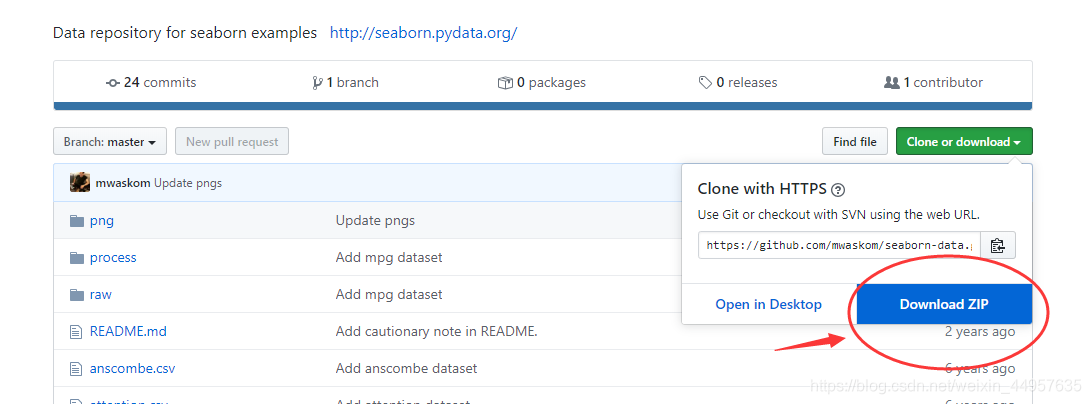The height and width of the screenshot is (404, 1091).
Task: Copy the clone URL to clipboard
Action: (998, 245)
